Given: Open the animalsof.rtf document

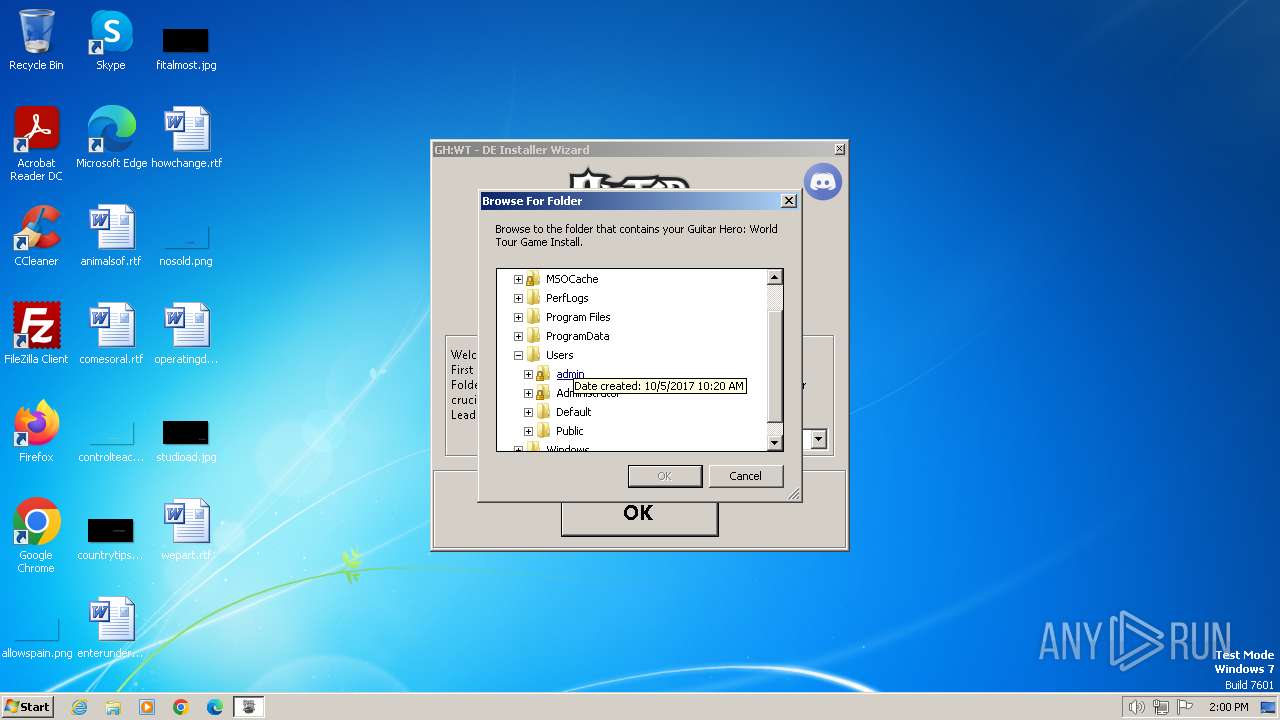Looking at the screenshot, I should [x=111, y=235].
